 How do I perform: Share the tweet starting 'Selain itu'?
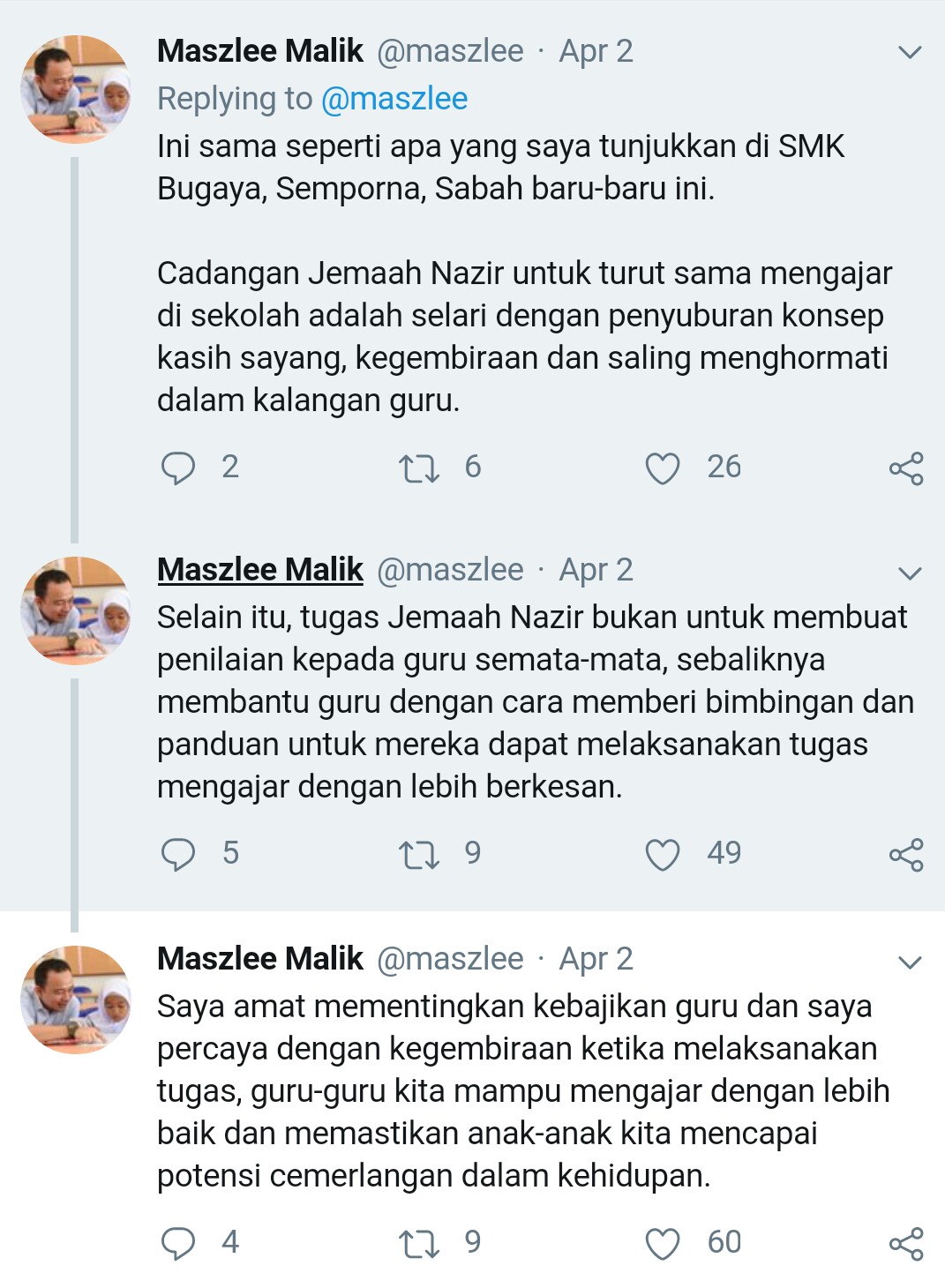click(x=906, y=854)
